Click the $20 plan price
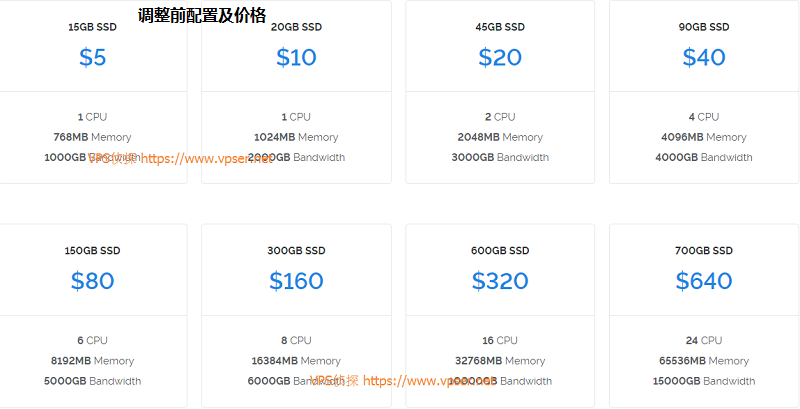Image resolution: width=800 pixels, height=409 pixels. tap(500, 57)
